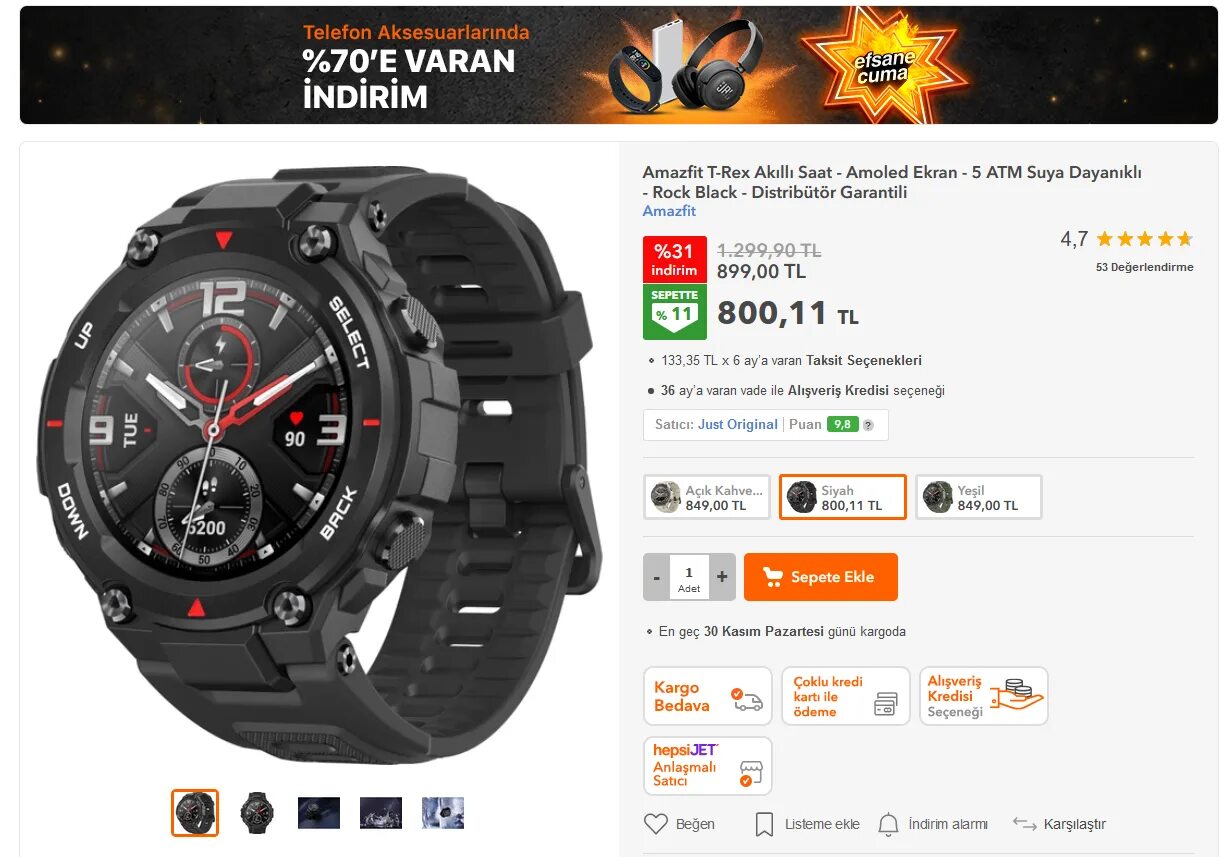Click the seller score help question icon

click(868, 425)
